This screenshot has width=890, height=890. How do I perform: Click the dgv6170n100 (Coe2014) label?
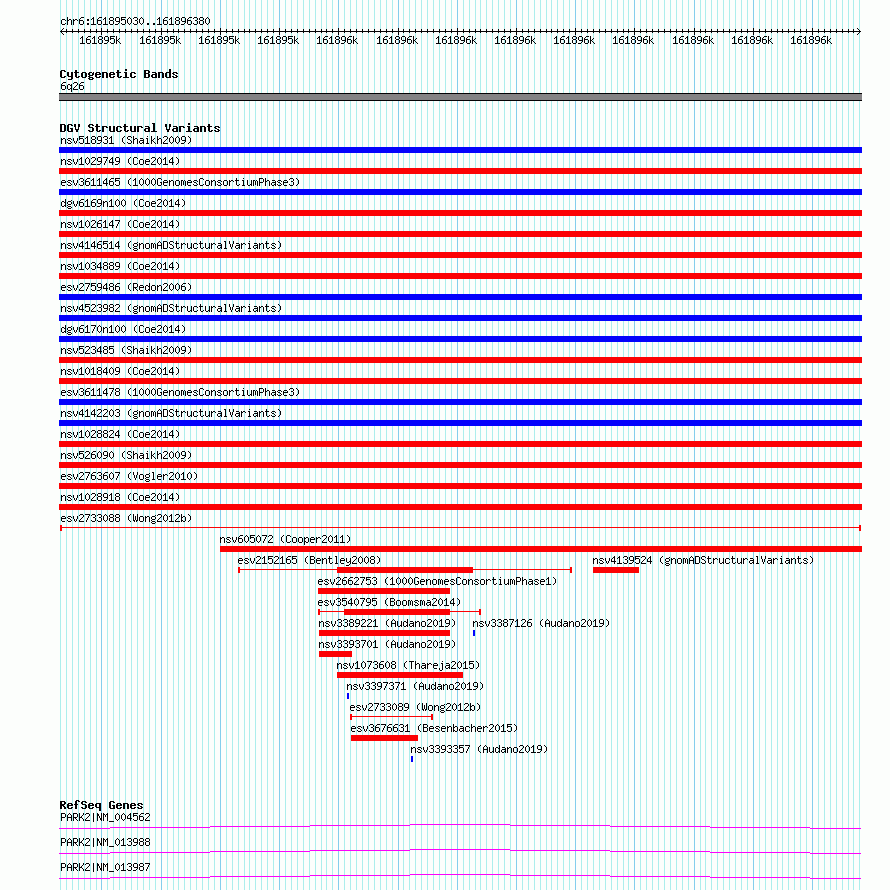(123, 329)
